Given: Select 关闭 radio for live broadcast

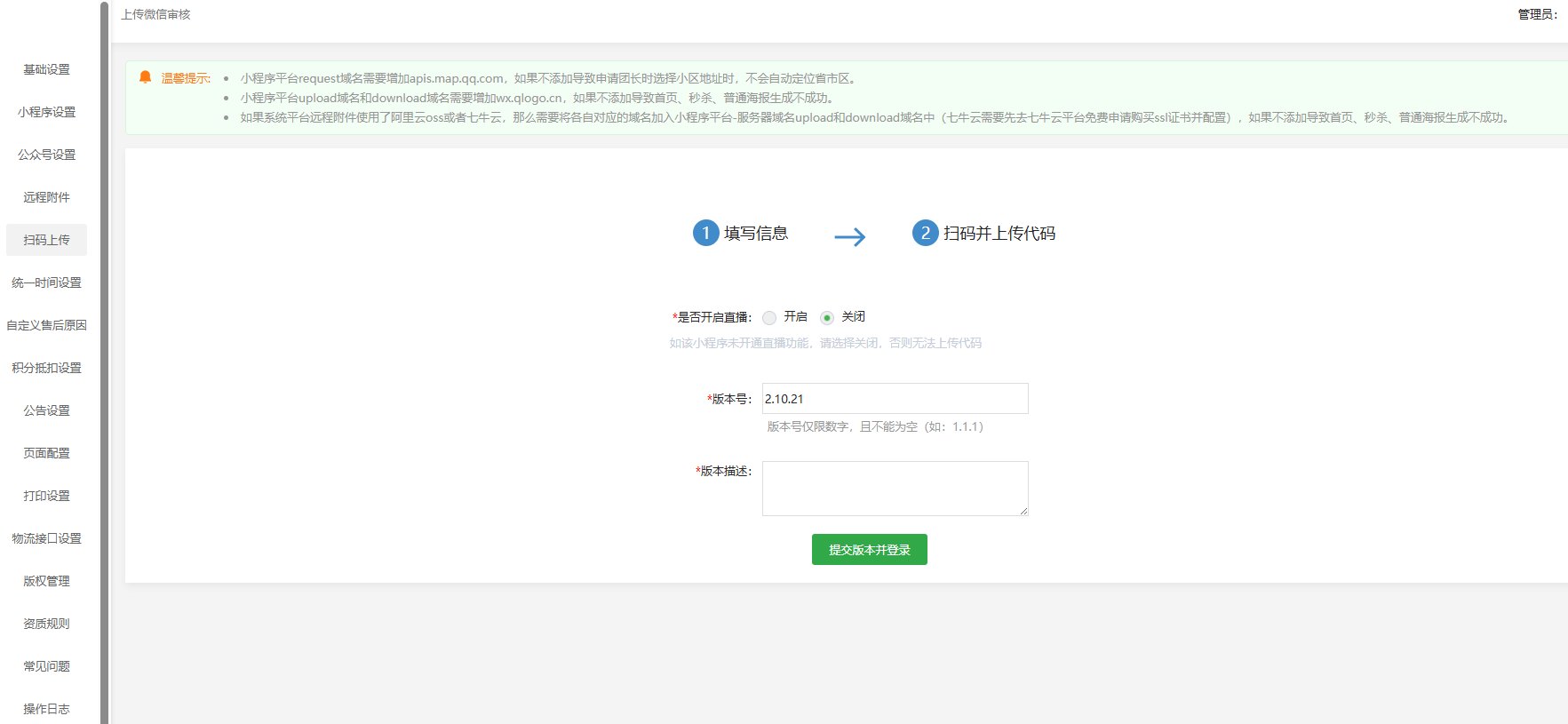Looking at the screenshot, I should 827,318.
